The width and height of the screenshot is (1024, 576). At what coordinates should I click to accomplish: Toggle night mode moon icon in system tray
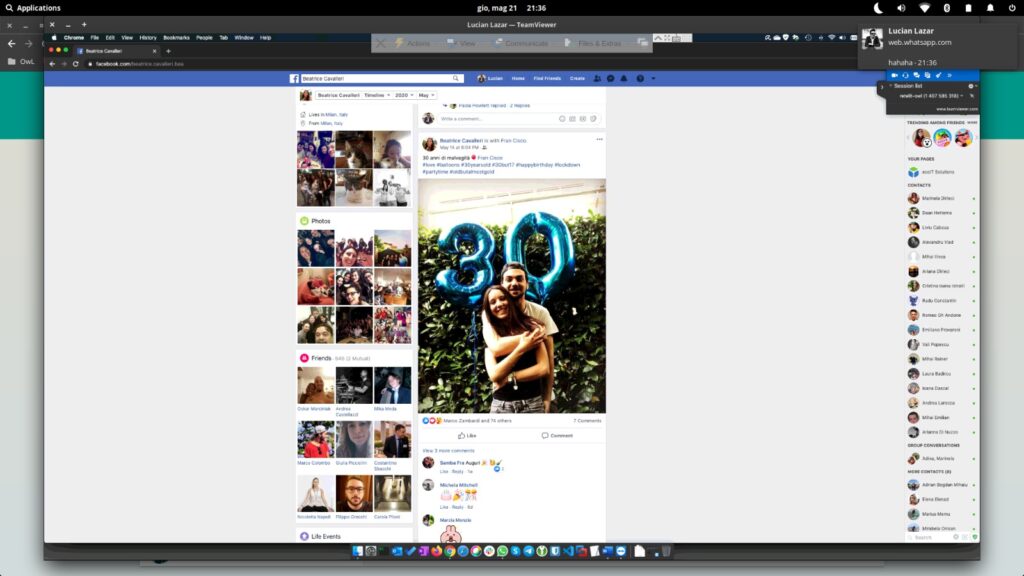[878, 8]
